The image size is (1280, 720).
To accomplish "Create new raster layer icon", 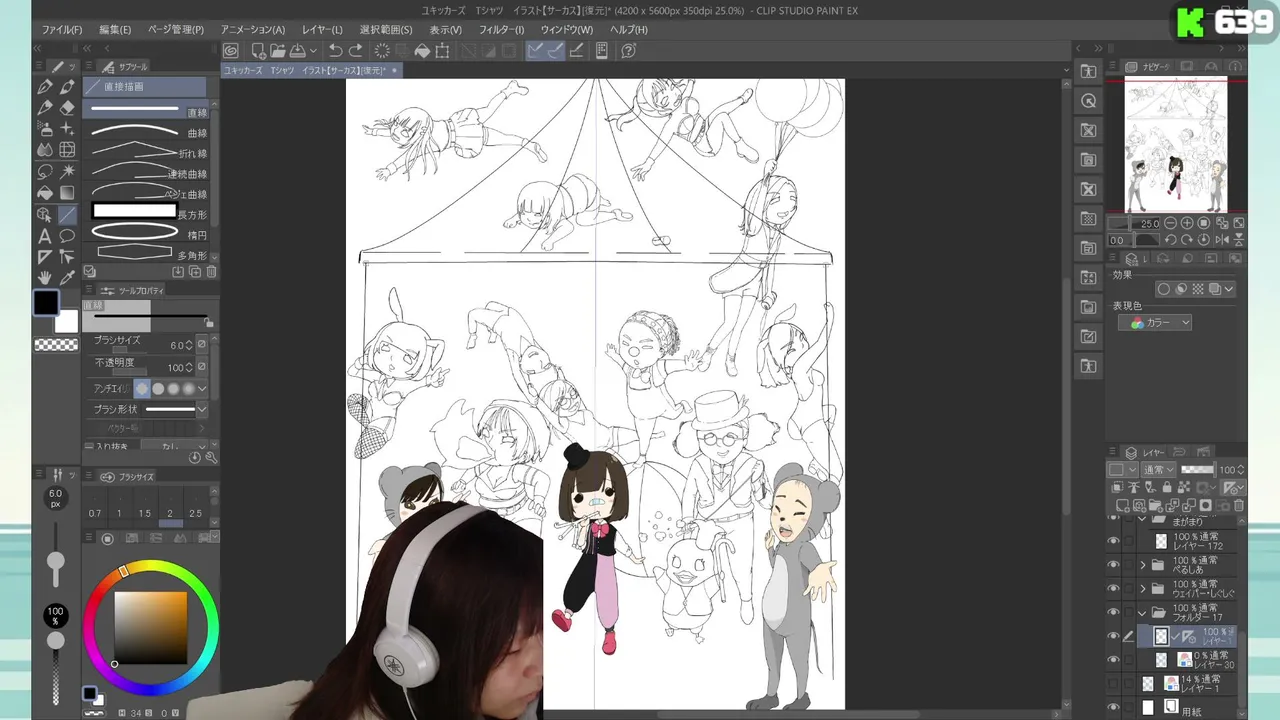I will tap(1124, 506).
